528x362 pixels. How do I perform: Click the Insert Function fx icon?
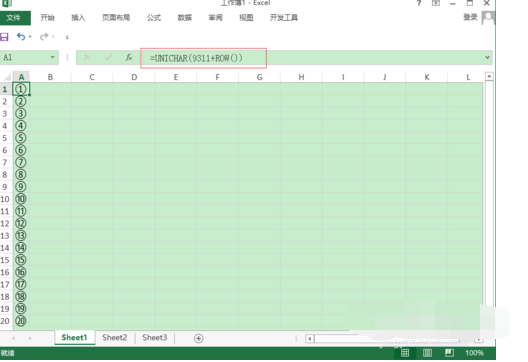click(x=129, y=58)
